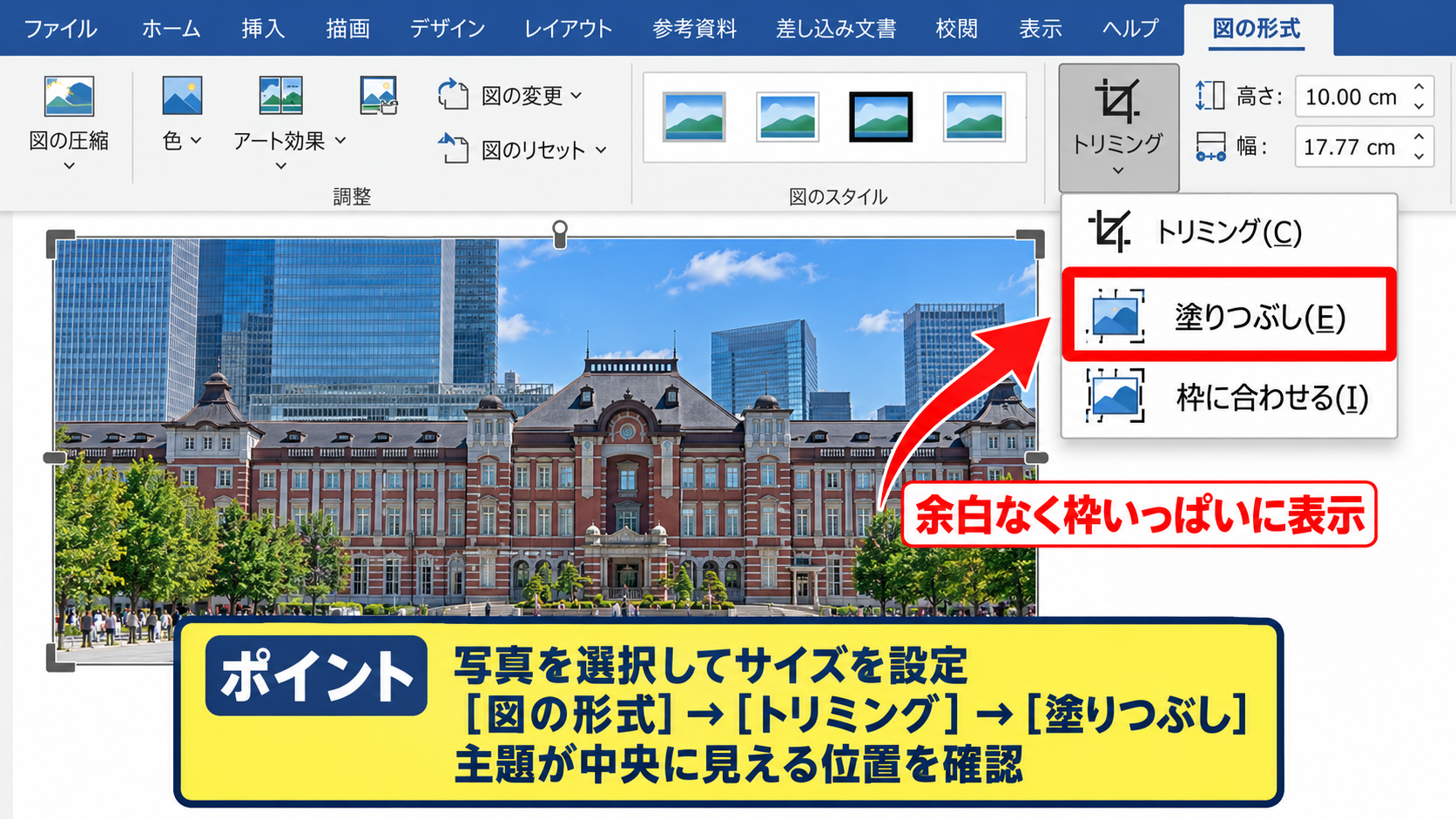Click the crop icon in トリミング(C) menu item

point(1109,232)
